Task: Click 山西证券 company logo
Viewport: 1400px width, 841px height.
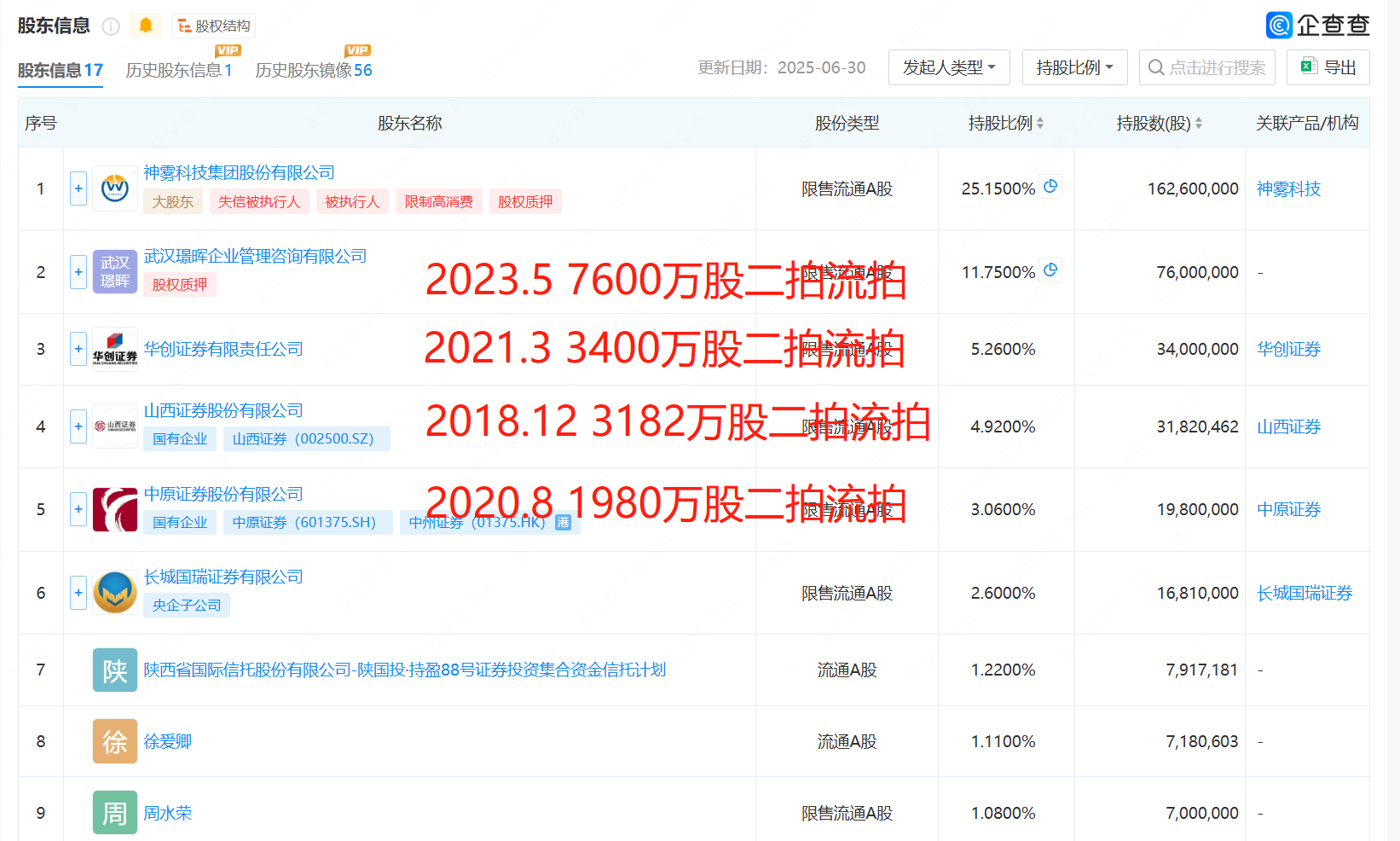Action: point(115,426)
